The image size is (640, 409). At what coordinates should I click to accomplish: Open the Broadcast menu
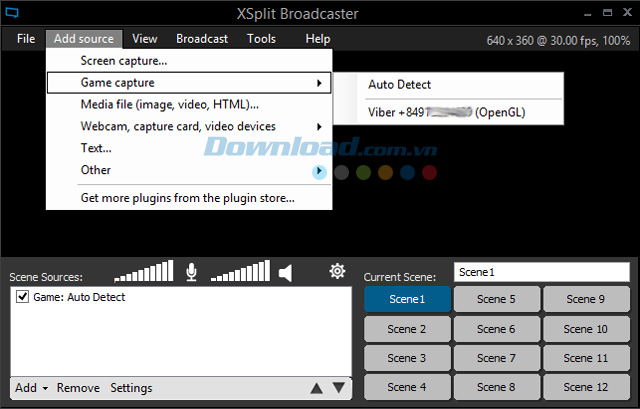coord(202,39)
